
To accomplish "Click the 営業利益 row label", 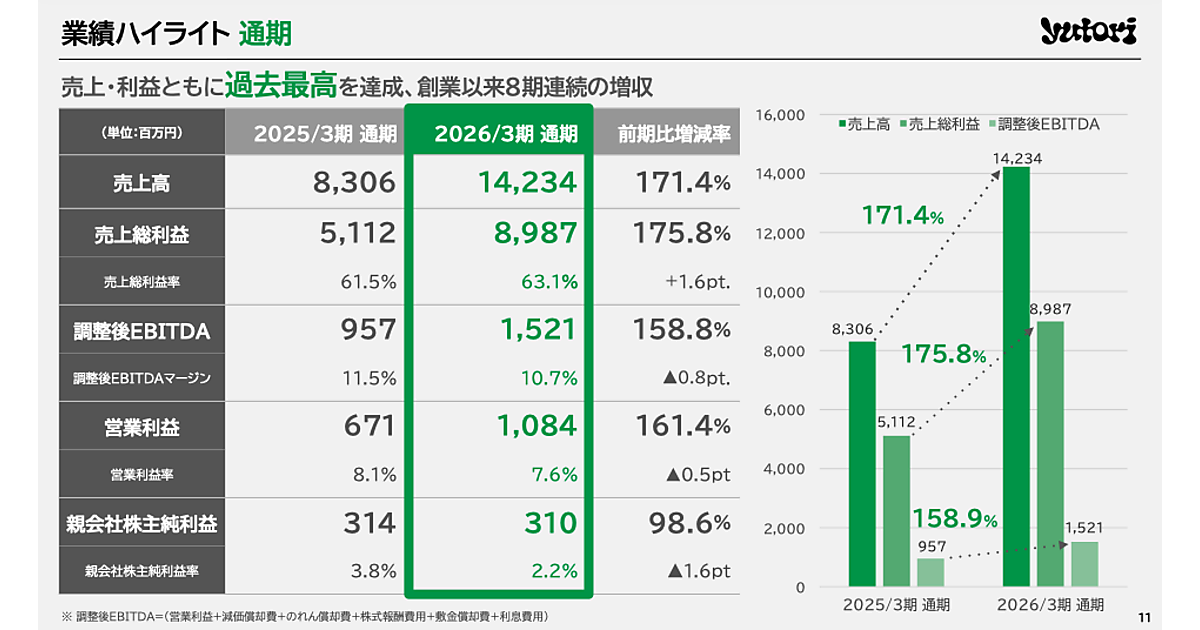I will [x=141, y=426].
